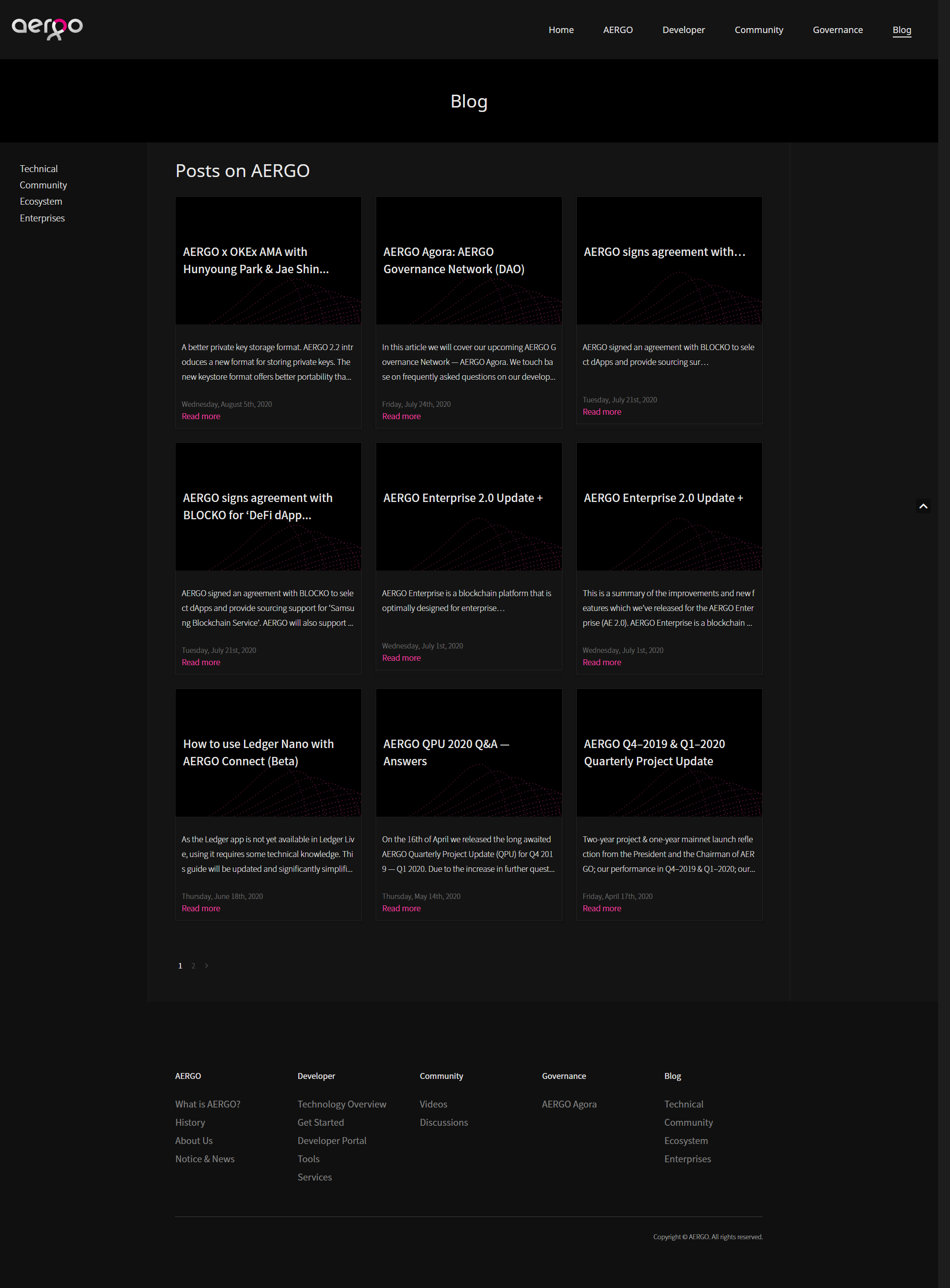Screen dimensions: 950x1288
Task: Read more on May 14th, 2020 post
Action: click(x=401, y=908)
